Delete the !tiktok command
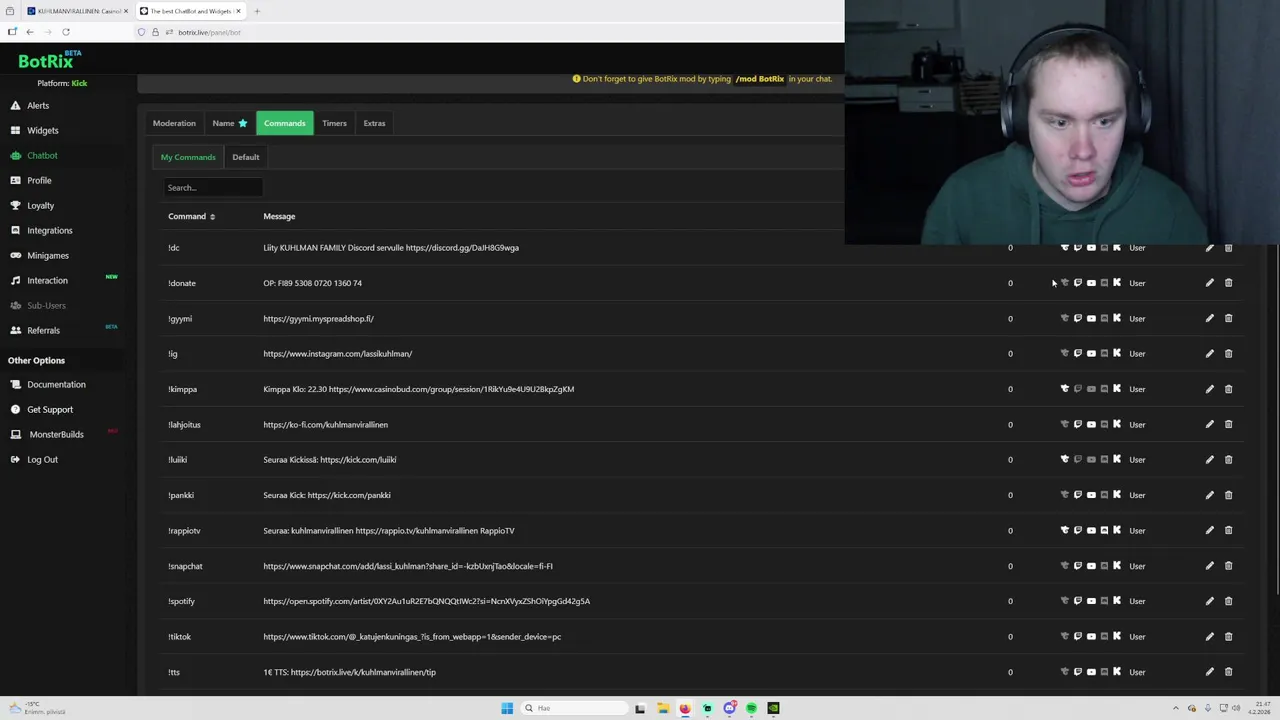 tap(1228, 636)
